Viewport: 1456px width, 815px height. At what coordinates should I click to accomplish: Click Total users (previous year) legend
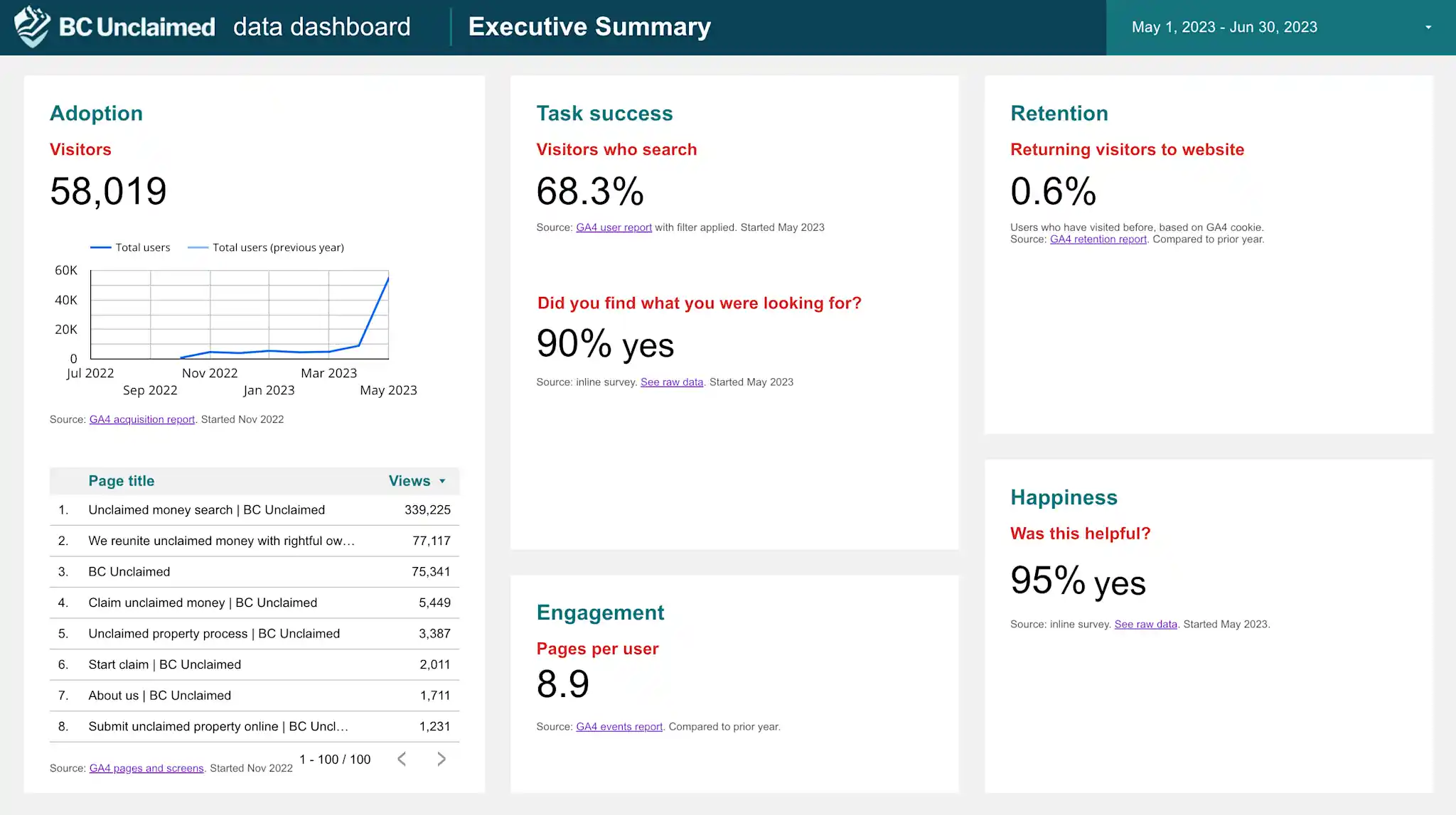pos(277,247)
